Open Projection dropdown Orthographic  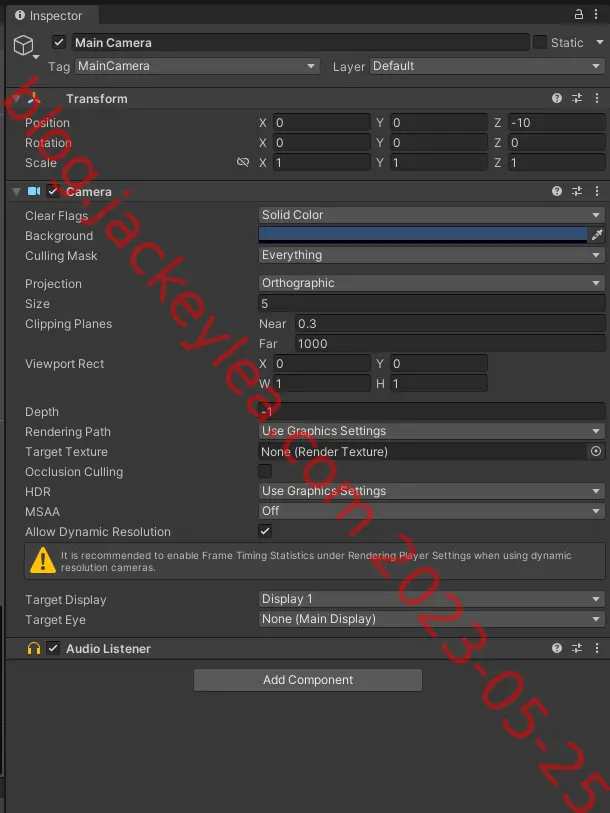[x=432, y=283]
